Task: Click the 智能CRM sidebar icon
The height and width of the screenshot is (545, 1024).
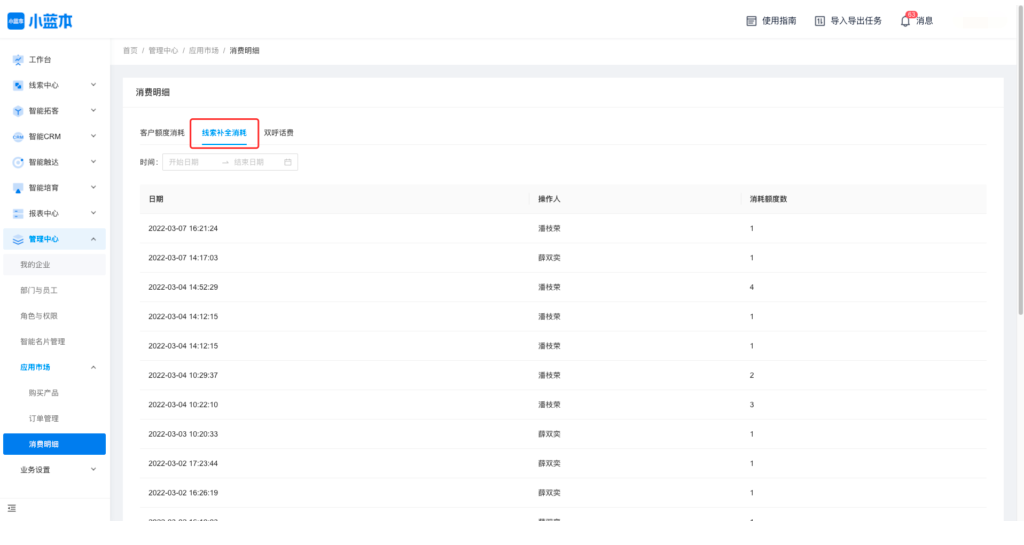Action: [x=18, y=137]
